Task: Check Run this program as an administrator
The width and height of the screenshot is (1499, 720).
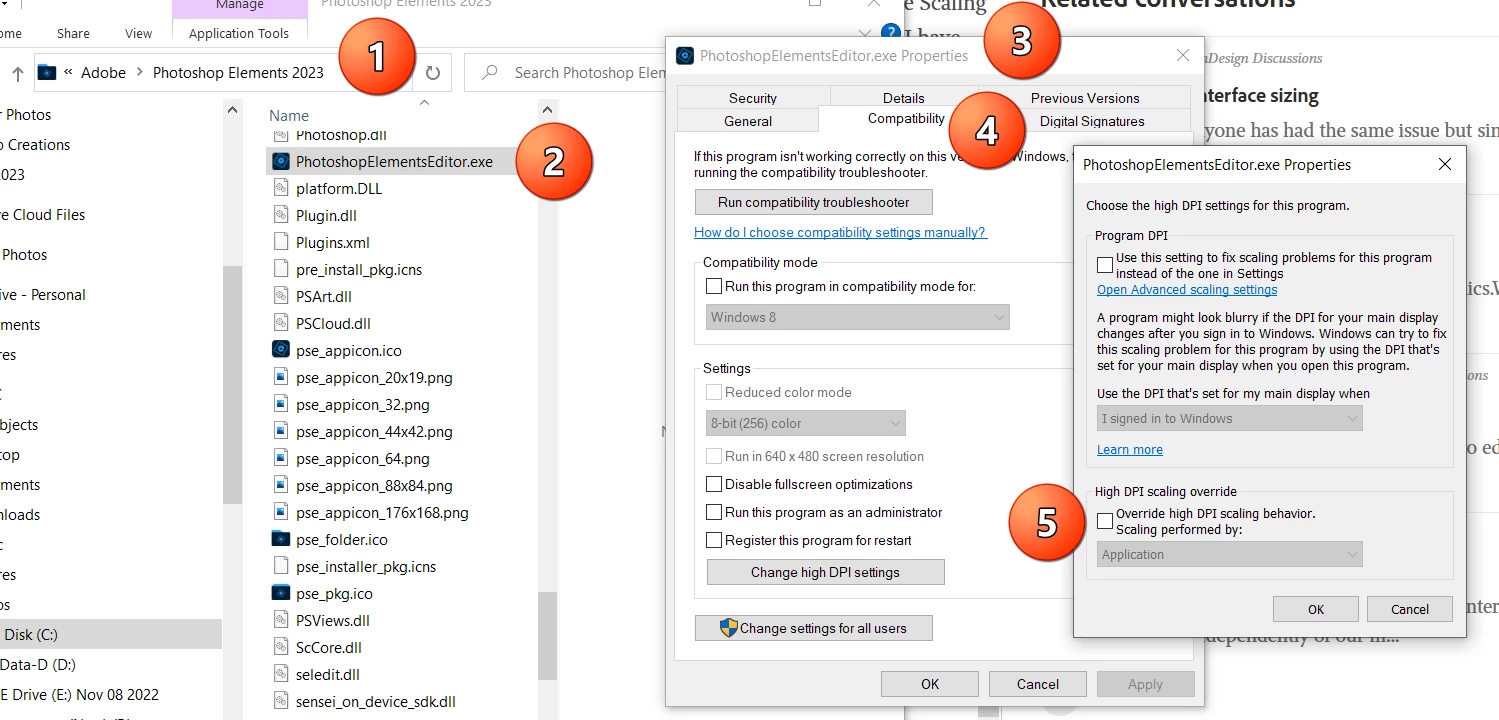Action: pos(714,512)
